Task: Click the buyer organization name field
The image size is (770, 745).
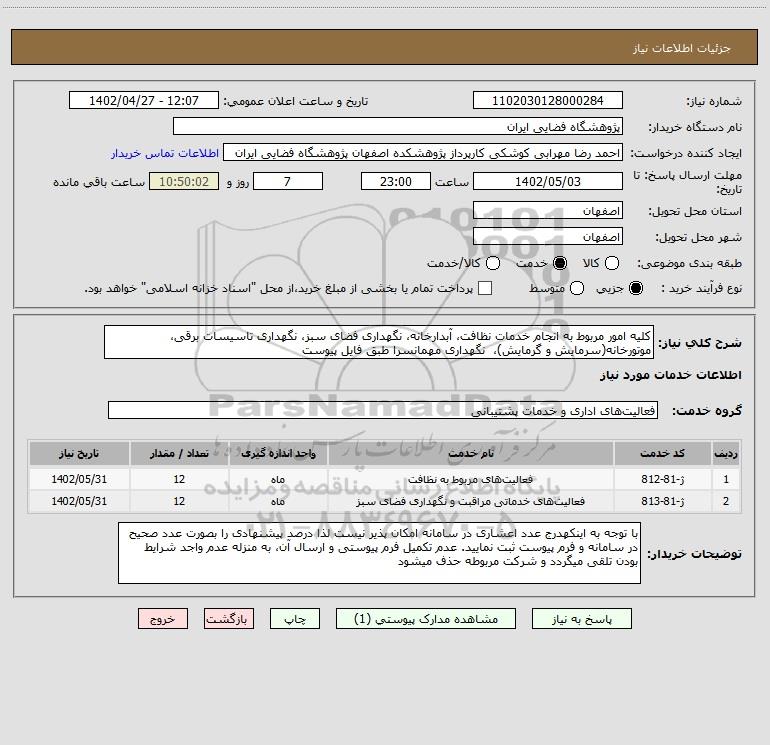Action: tap(398, 127)
